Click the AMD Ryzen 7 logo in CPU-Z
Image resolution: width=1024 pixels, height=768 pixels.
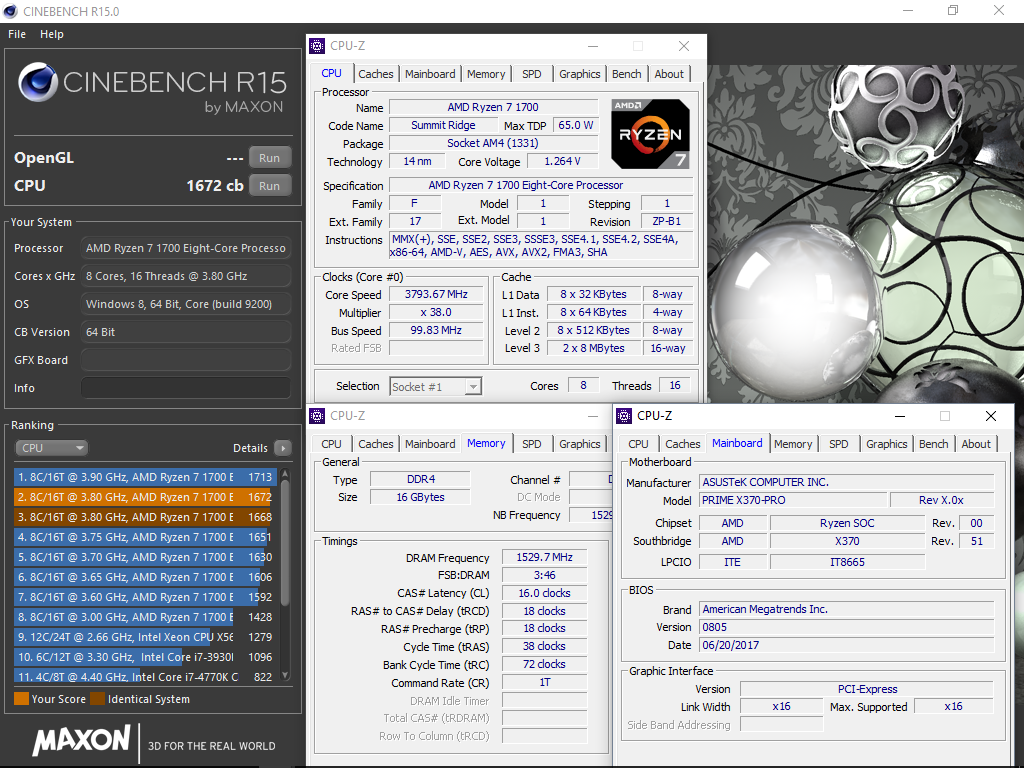[650, 134]
